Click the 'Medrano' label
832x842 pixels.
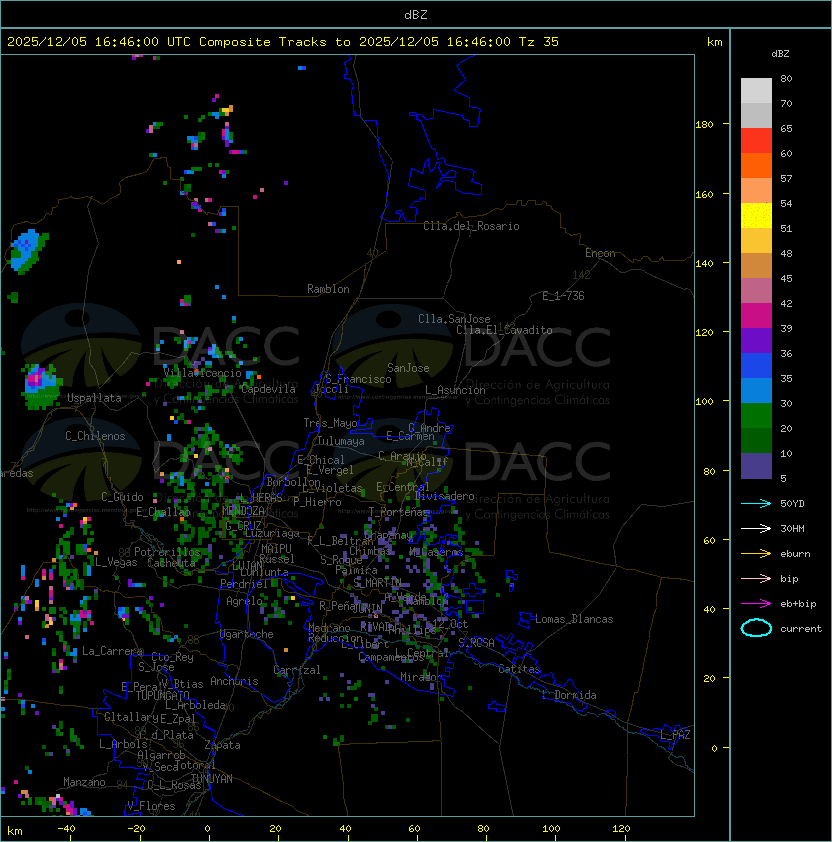click(329, 628)
